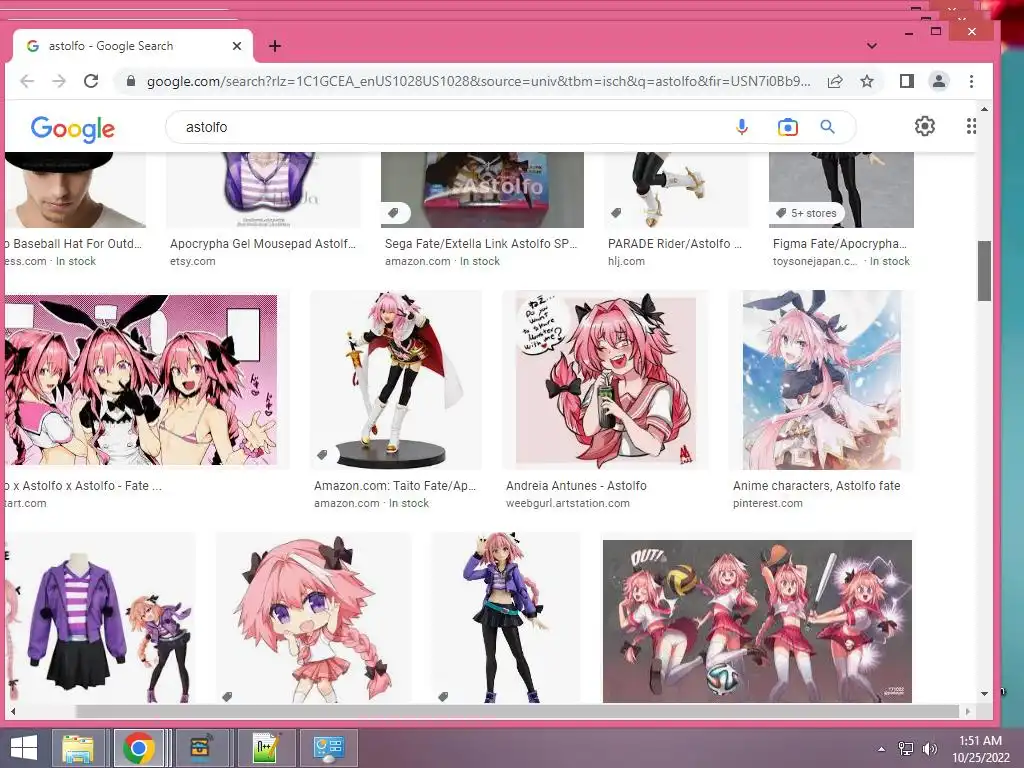Image resolution: width=1024 pixels, height=768 pixels.
Task: Select Taito figure thumbnail with sword
Action: (x=396, y=380)
